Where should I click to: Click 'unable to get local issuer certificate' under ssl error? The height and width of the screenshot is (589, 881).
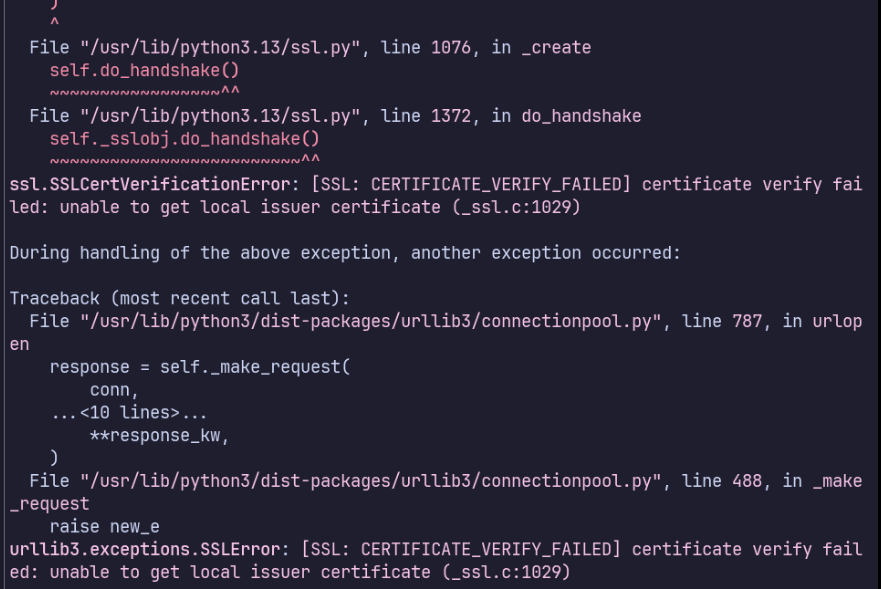pyautogui.click(x=250, y=207)
